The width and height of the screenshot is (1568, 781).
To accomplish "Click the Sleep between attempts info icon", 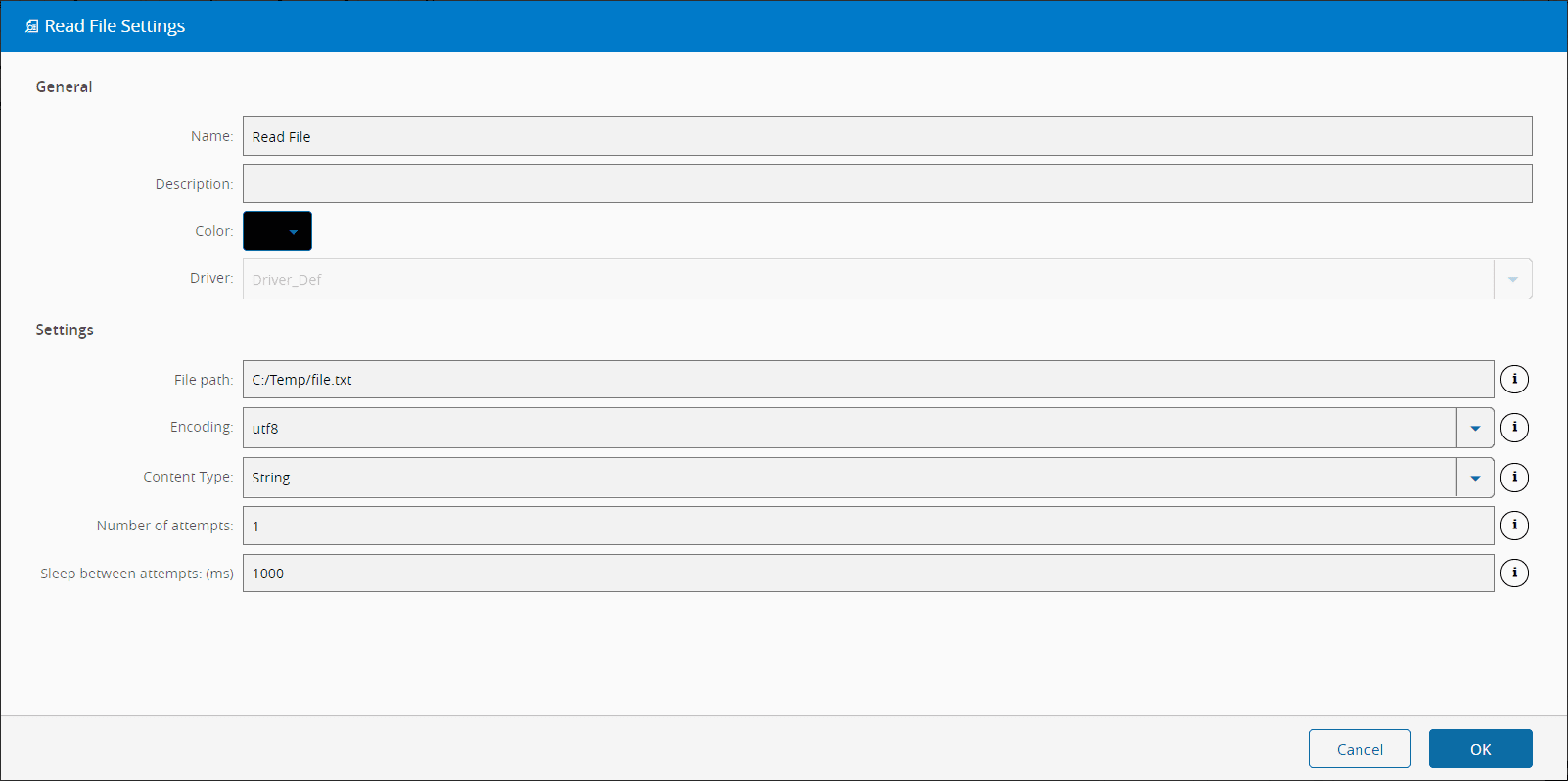I will point(1514,573).
